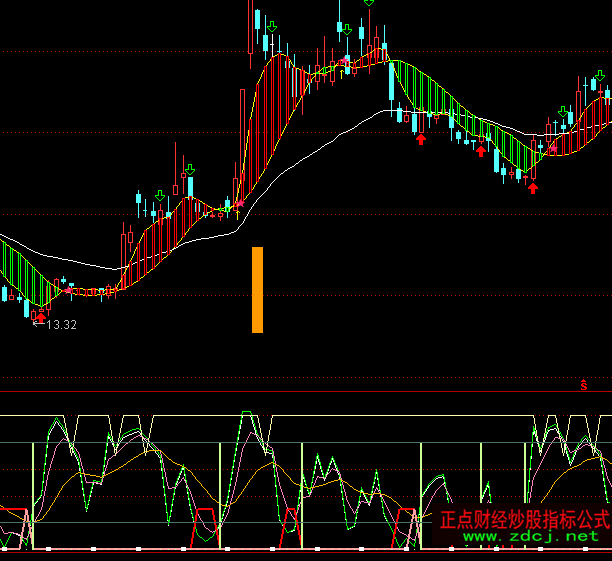Click the 13.32 low price label
Screen dimensions: 612x561
[61, 325]
